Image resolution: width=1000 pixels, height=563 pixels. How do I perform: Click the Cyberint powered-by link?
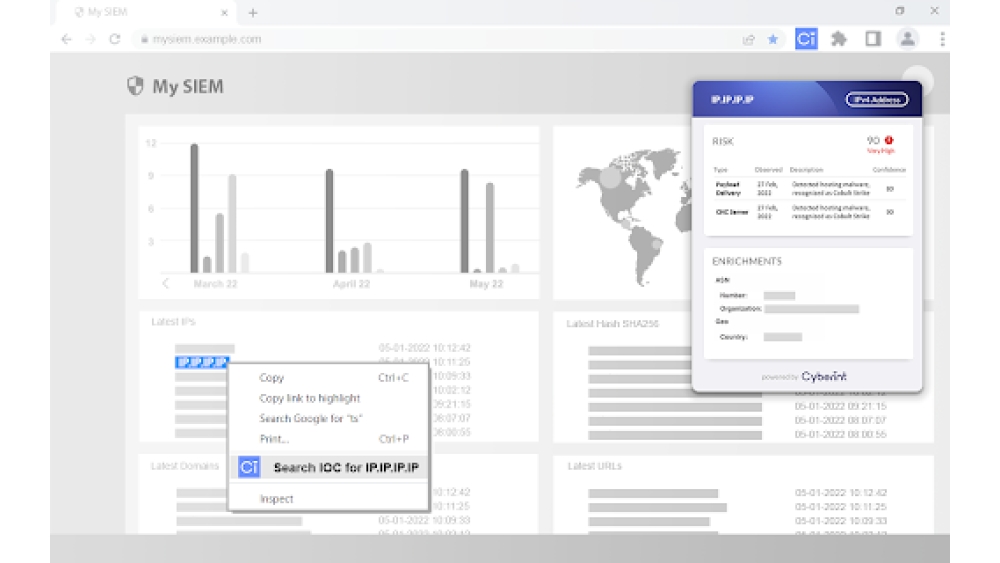coord(824,376)
